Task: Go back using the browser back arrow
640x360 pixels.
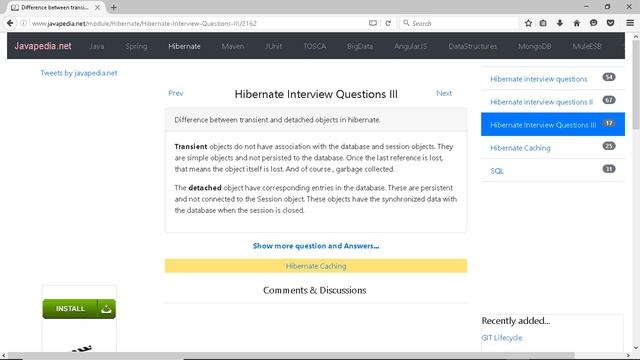Action: 10,23
